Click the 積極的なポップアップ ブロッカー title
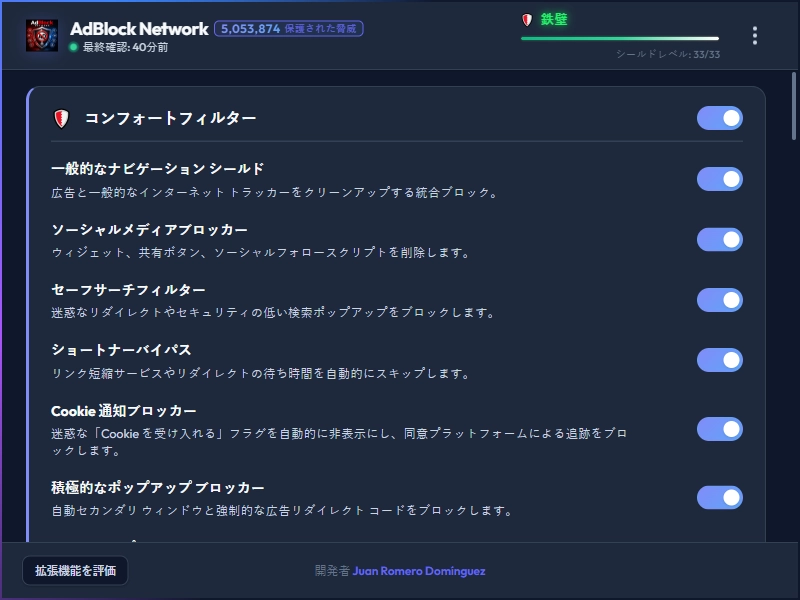 pos(158,488)
